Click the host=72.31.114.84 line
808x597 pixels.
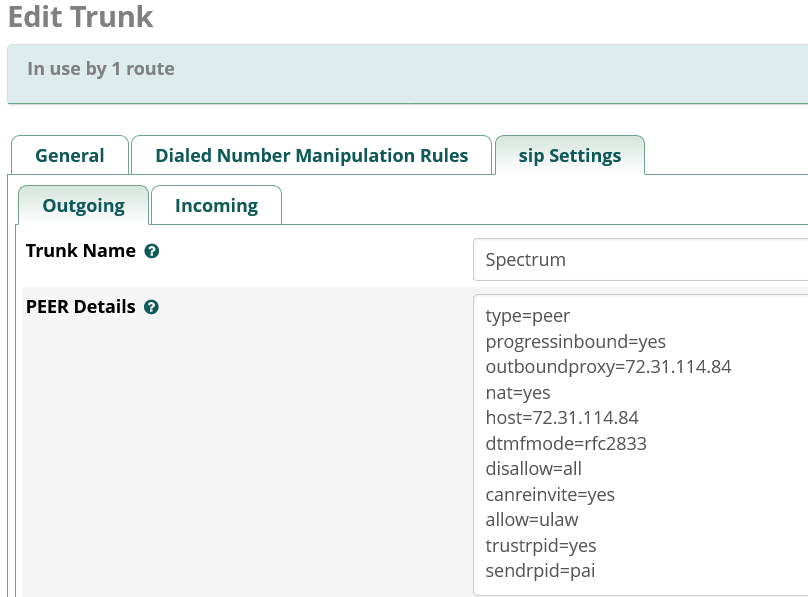[562, 418]
